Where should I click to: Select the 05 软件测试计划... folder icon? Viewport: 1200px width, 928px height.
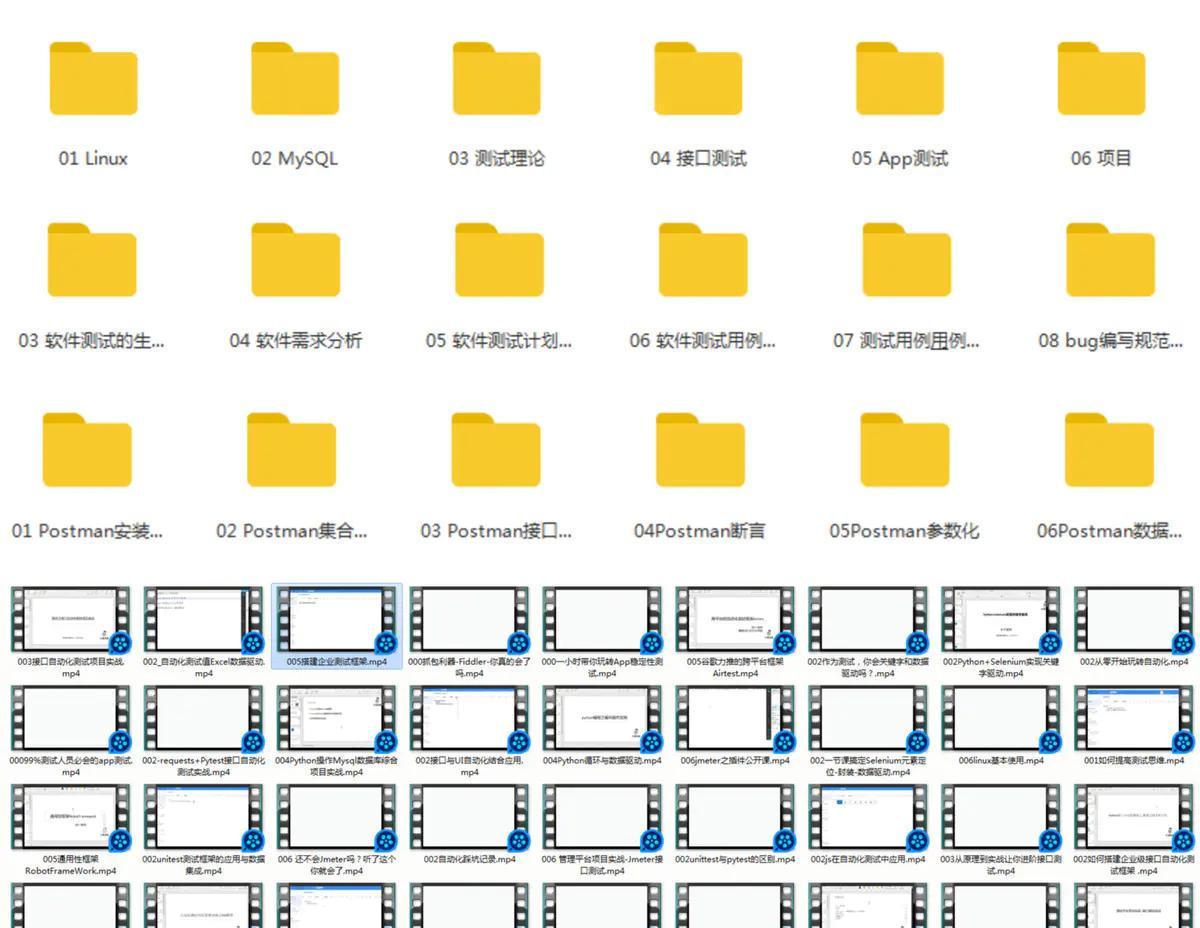coord(499,260)
